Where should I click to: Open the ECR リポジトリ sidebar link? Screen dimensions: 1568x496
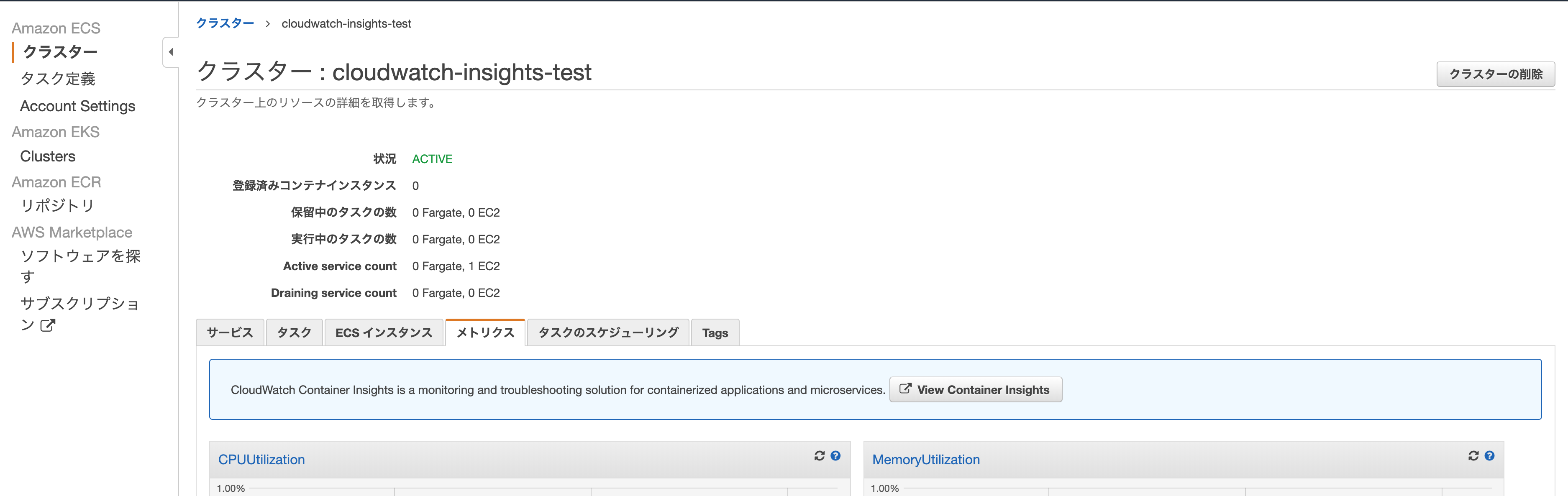57,206
